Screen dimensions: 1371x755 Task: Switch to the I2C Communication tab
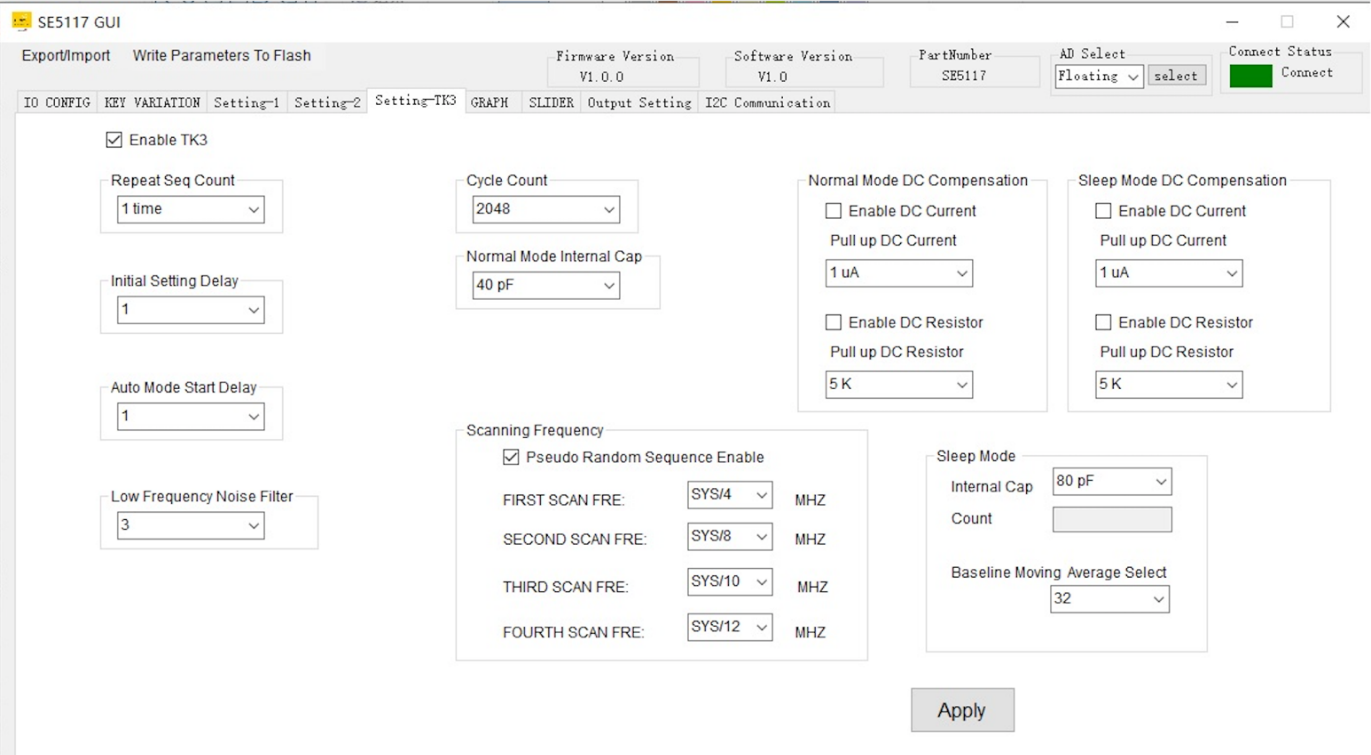[767, 102]
